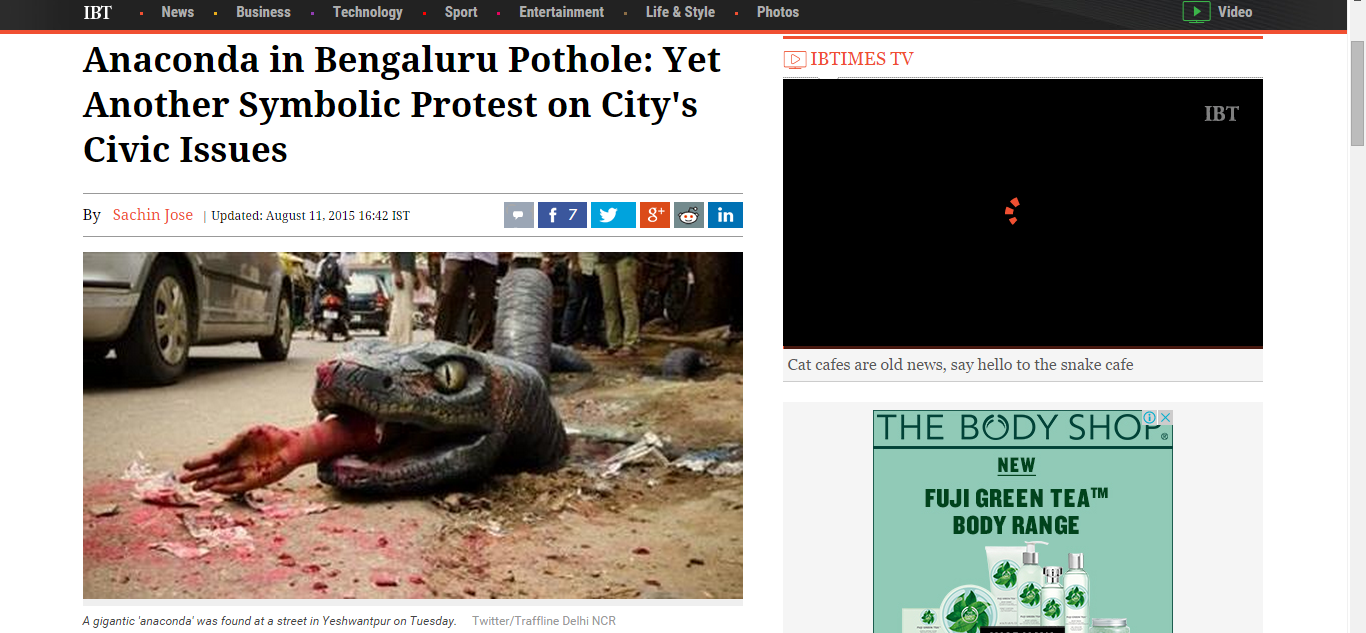The height and width of the screenshot is (633, 1366).
Task: Open the Technology section
Action: (x=368, y=12)
